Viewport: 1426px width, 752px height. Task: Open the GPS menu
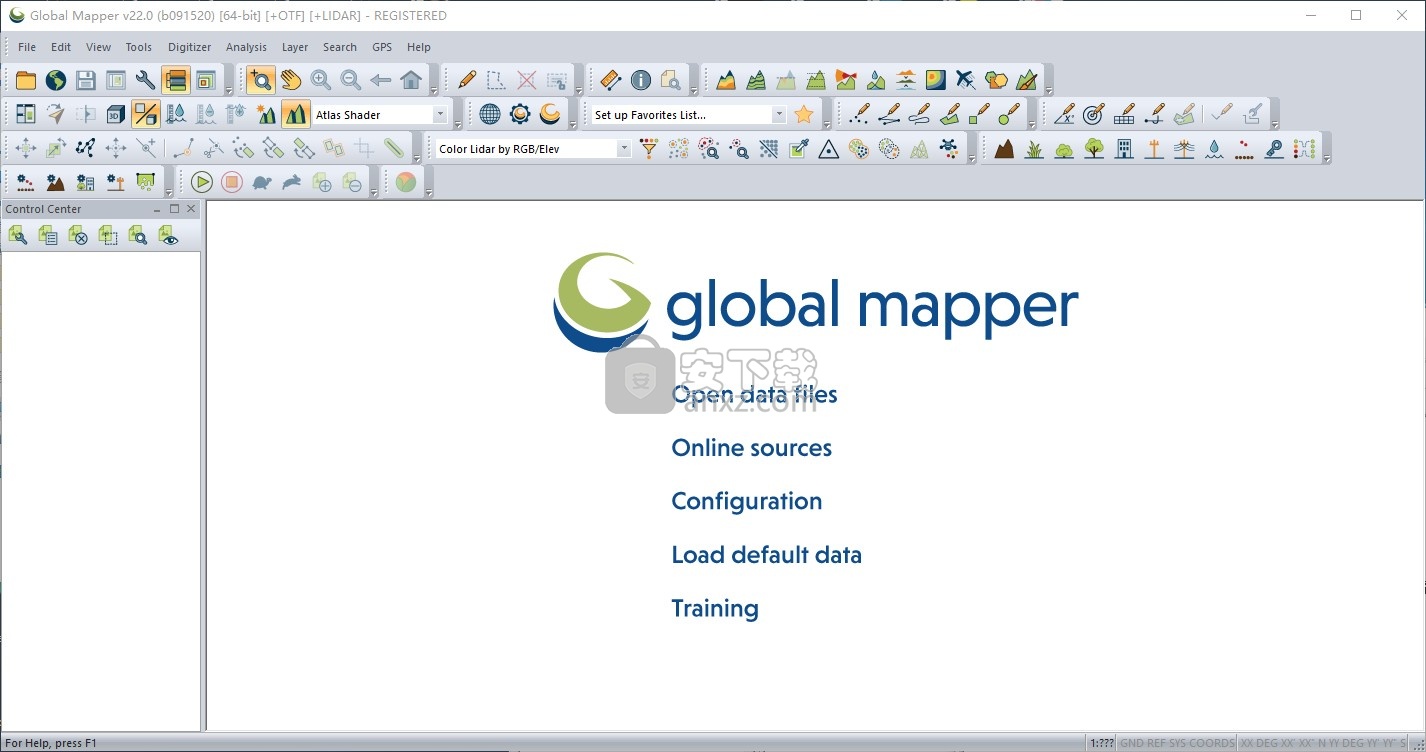click(x=382, y=47)
